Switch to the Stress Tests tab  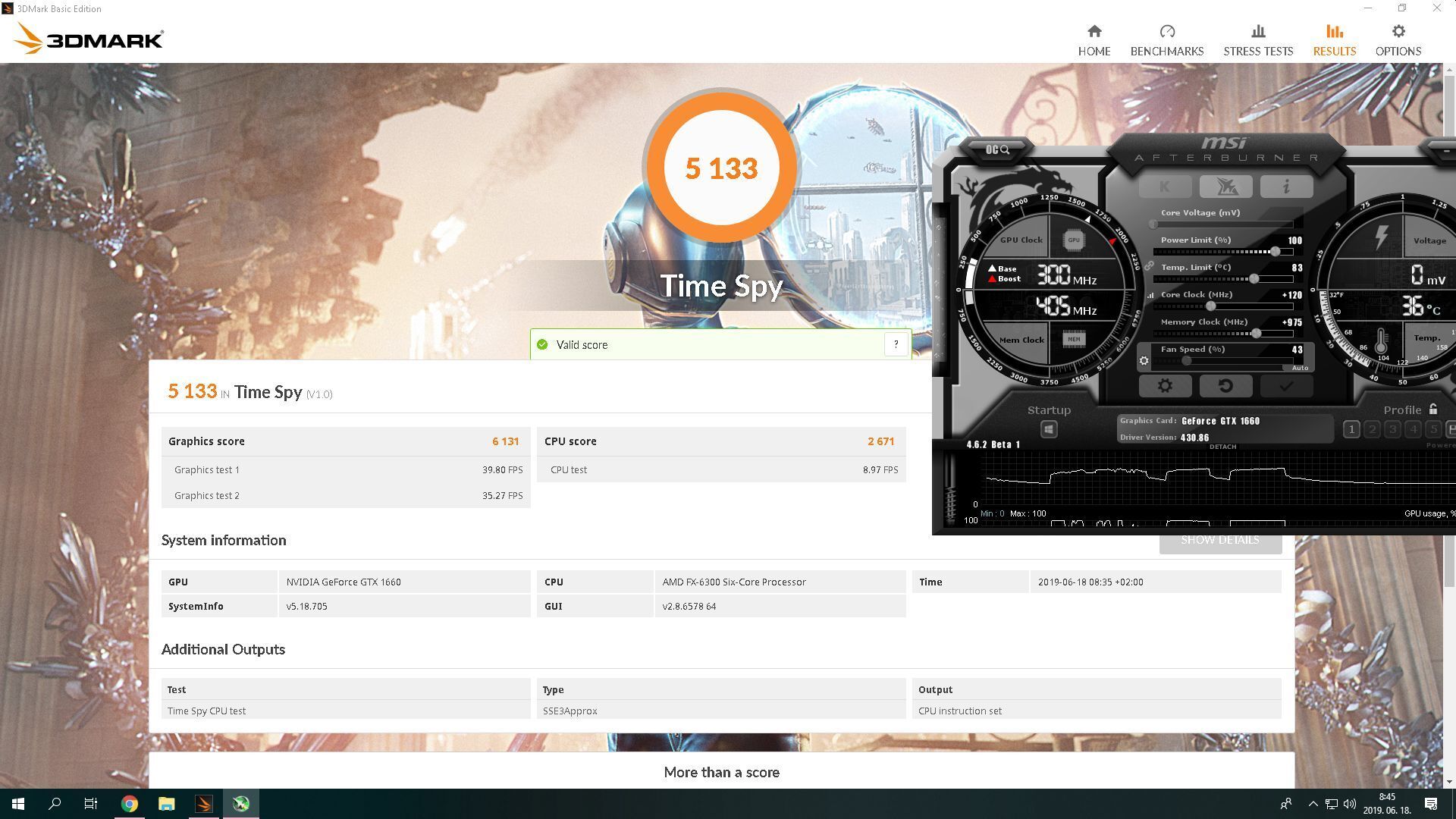(x=1257, y=40)
